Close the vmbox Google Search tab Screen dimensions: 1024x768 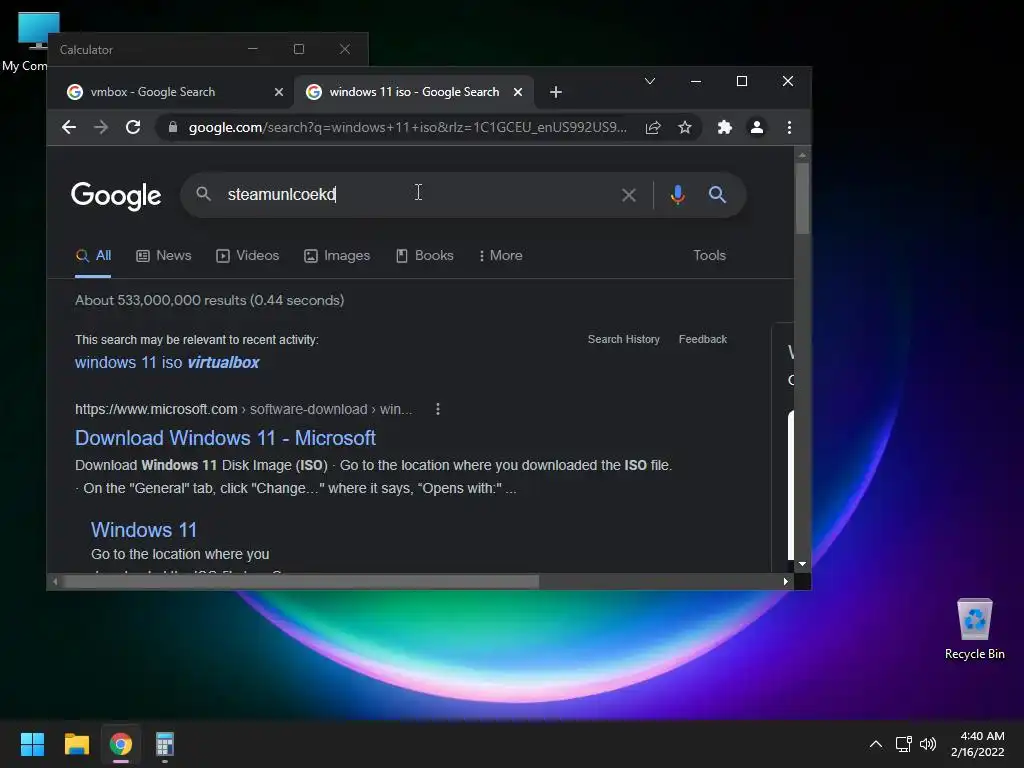279,92
